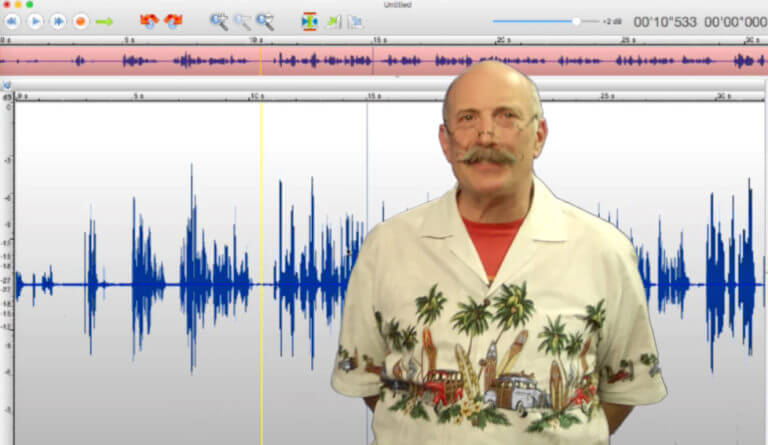Click the +2 dB gain readout

(x=612, y=22)
